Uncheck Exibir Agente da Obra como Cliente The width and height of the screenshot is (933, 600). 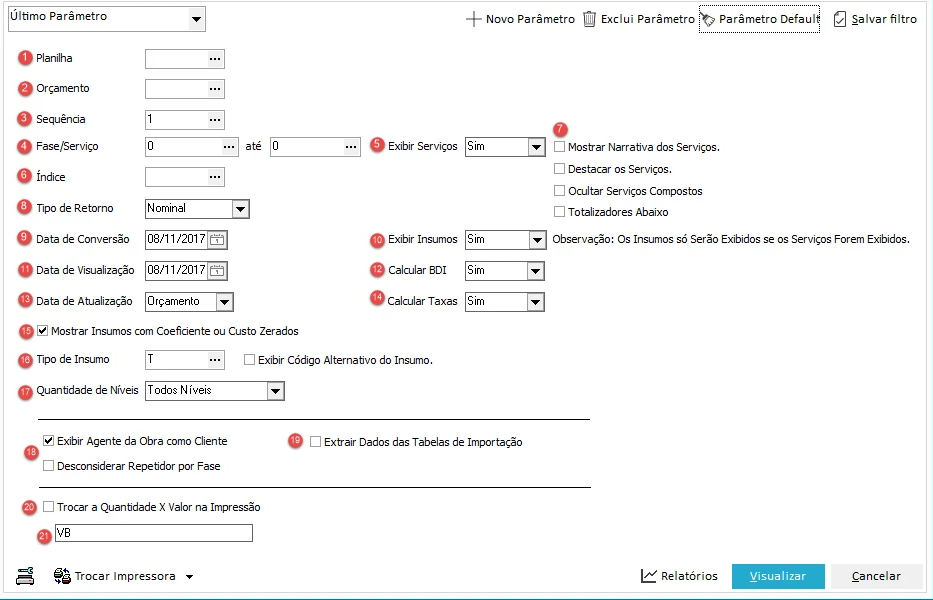[49, 441]
